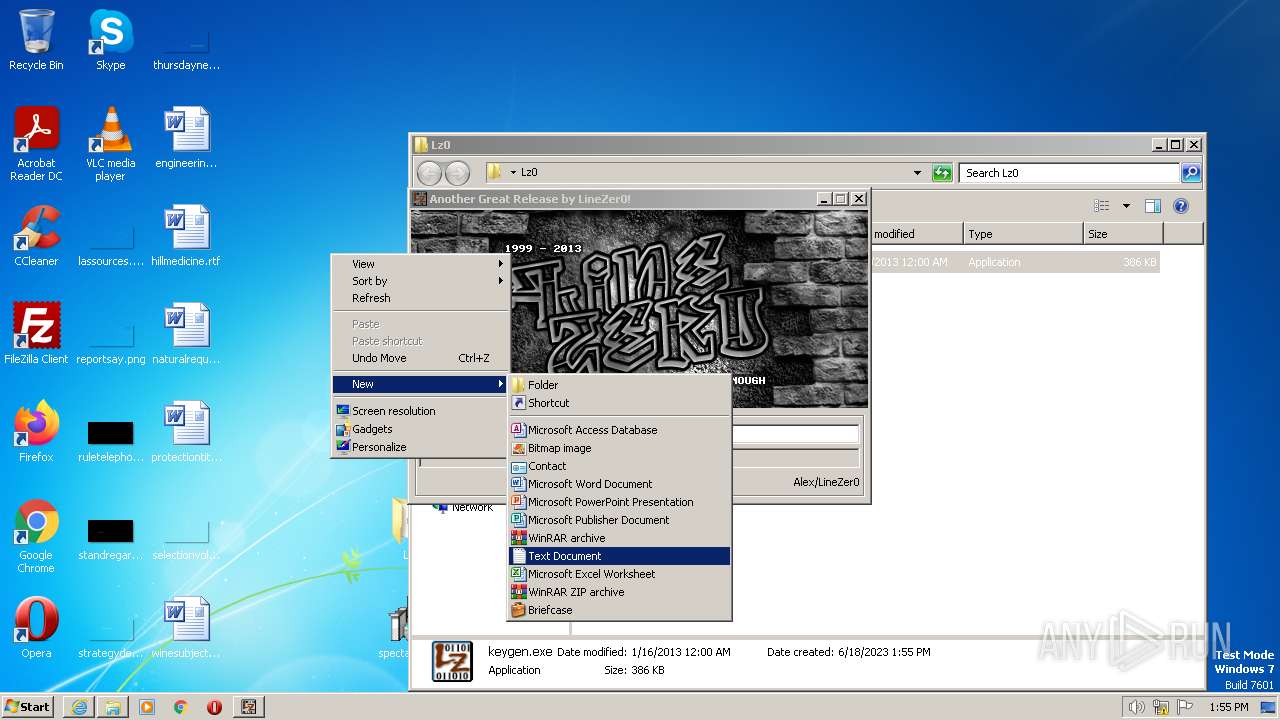Select the hillmedicine.rtf document icon
The image size is (1280, 720).
pos(186,236)
